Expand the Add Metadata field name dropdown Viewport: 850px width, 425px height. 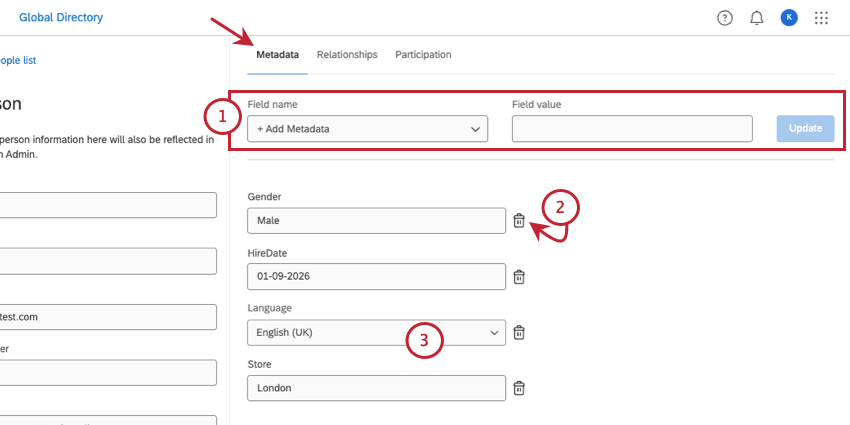[x=367, y=129]
